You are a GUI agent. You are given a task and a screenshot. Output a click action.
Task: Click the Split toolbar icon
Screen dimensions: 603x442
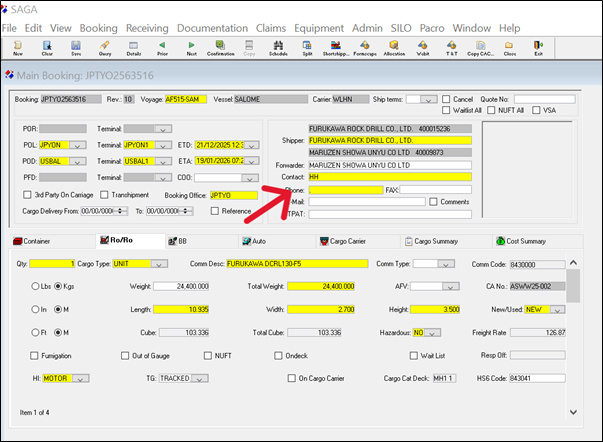coord(306,47)
